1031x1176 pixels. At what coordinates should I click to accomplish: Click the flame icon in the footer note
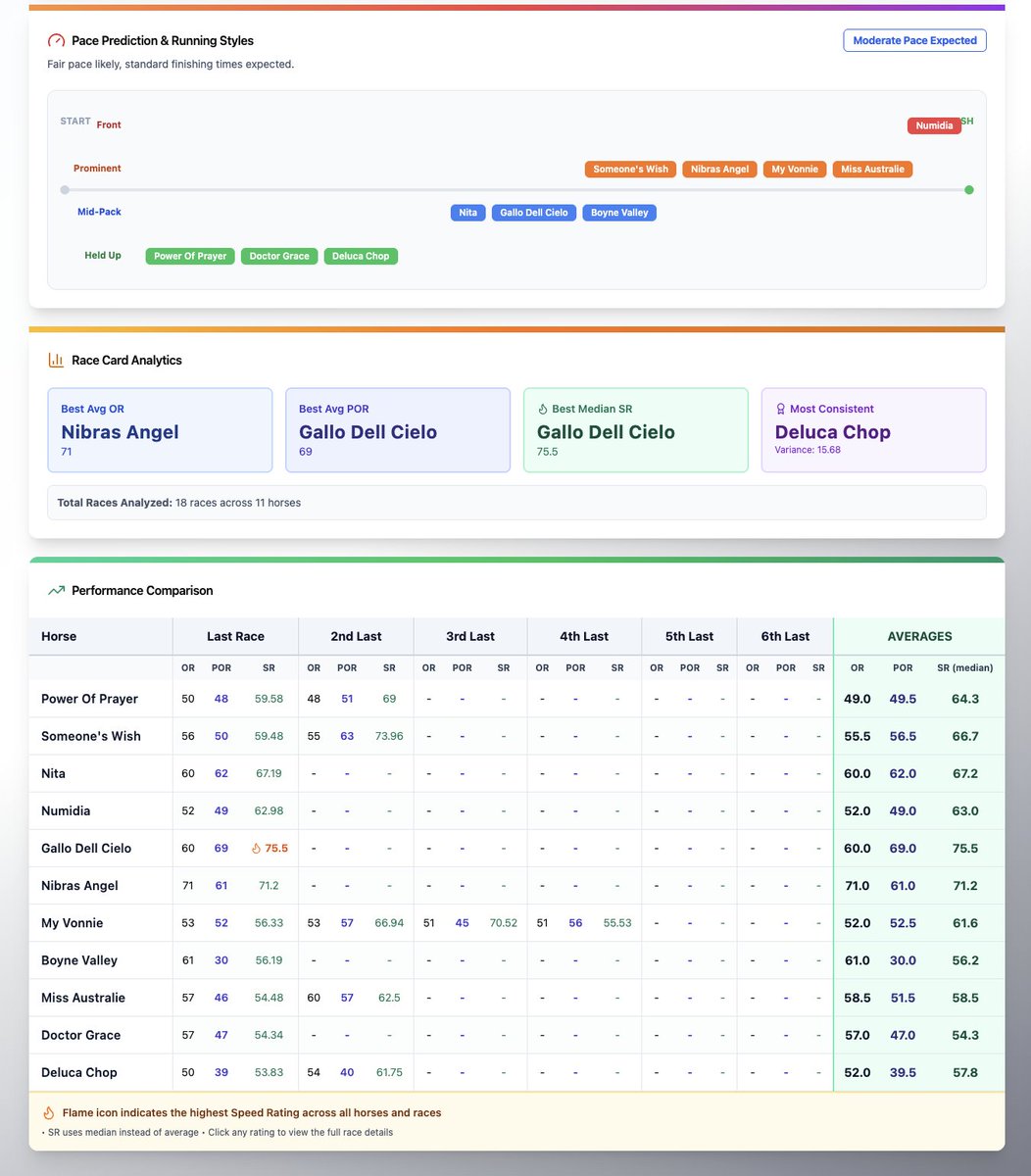pyautogui.click(x=49, y=1113)
